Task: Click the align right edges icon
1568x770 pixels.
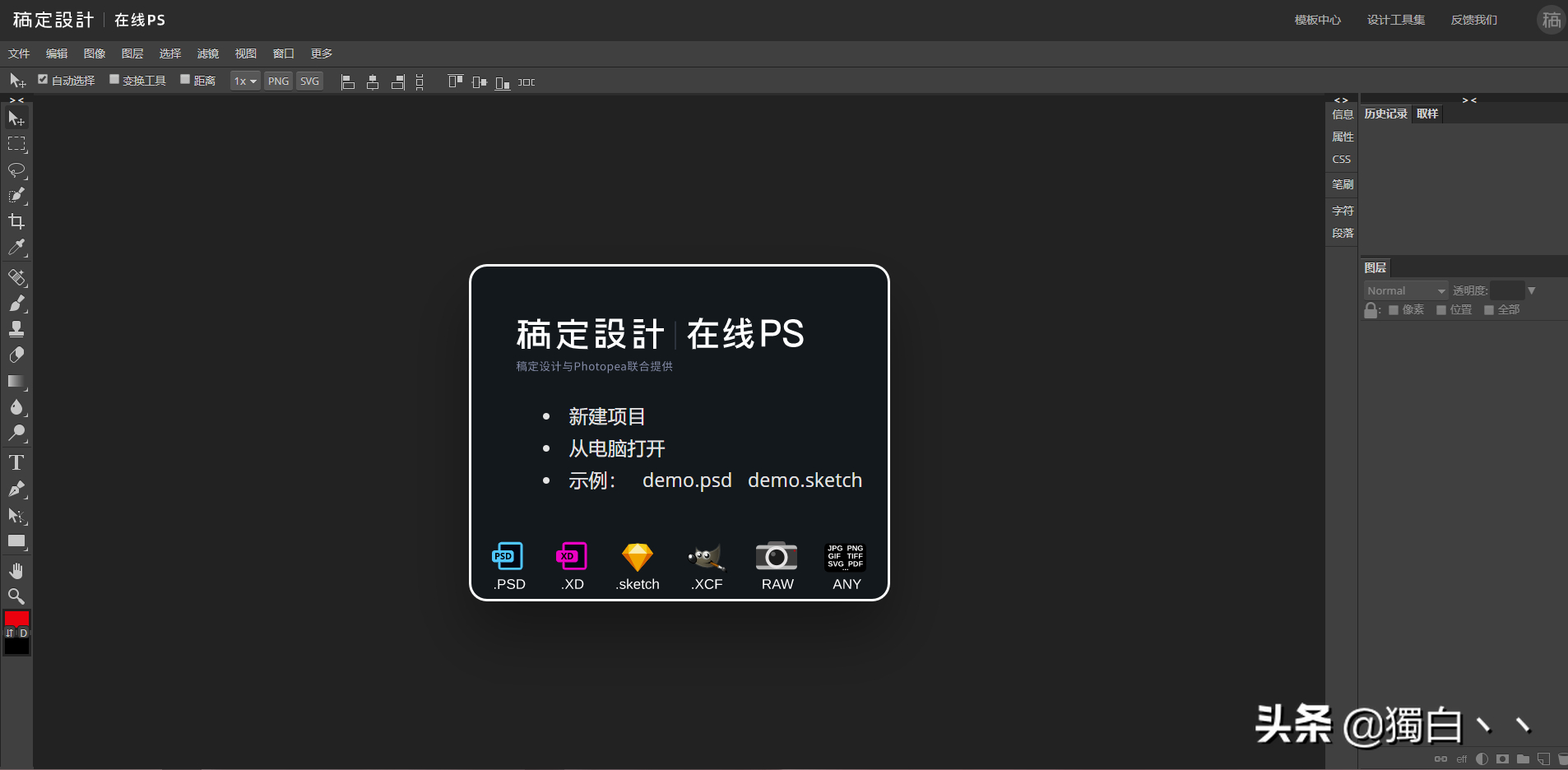Action: click(x=398, y=82)
